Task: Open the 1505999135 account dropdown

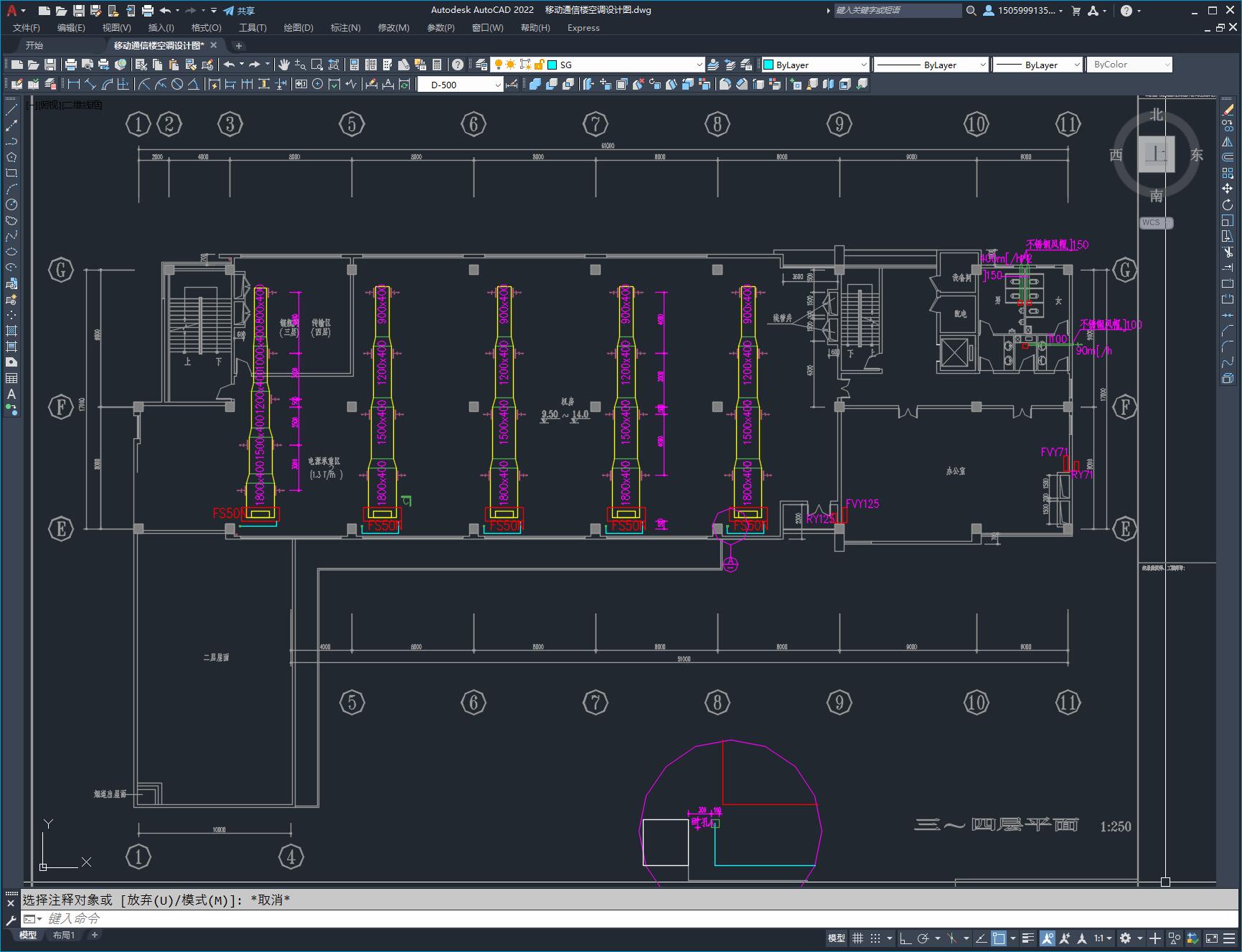Action: (1023, 10)
